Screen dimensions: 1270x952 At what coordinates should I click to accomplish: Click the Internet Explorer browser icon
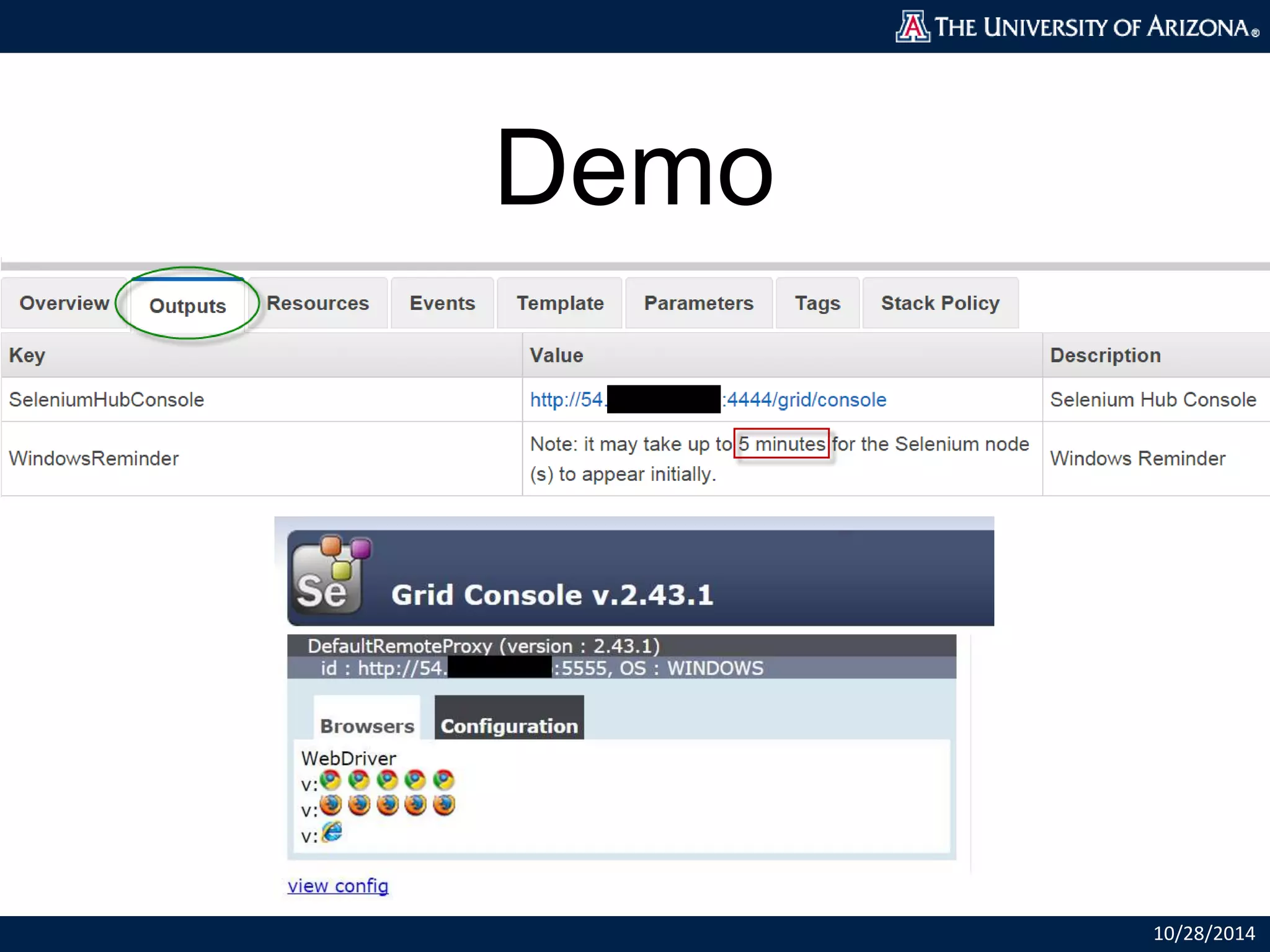[x=332, y=832]
